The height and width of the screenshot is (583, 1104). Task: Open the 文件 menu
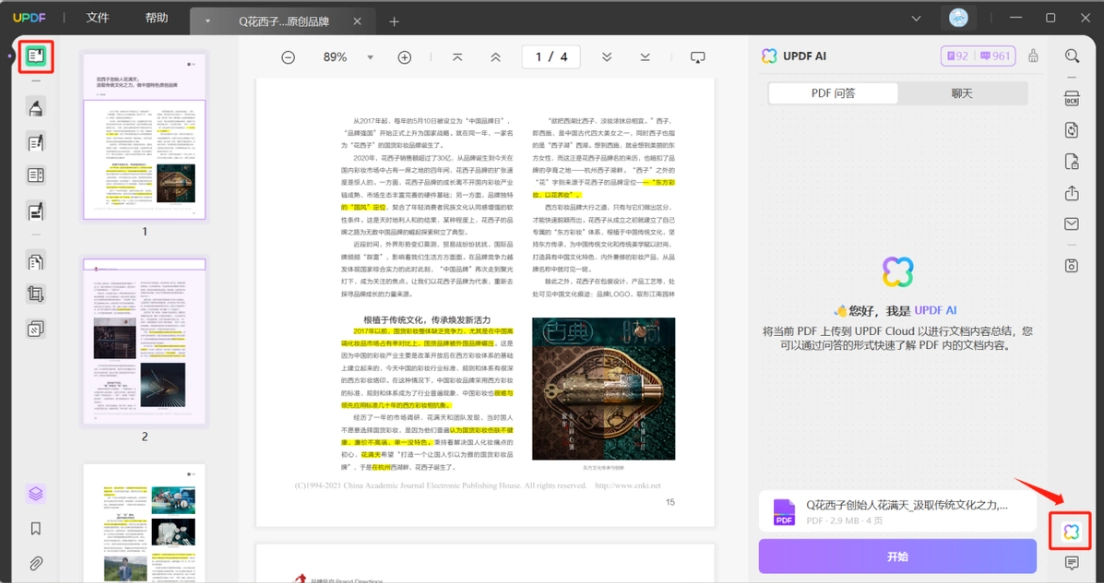(x=98, y=18)
